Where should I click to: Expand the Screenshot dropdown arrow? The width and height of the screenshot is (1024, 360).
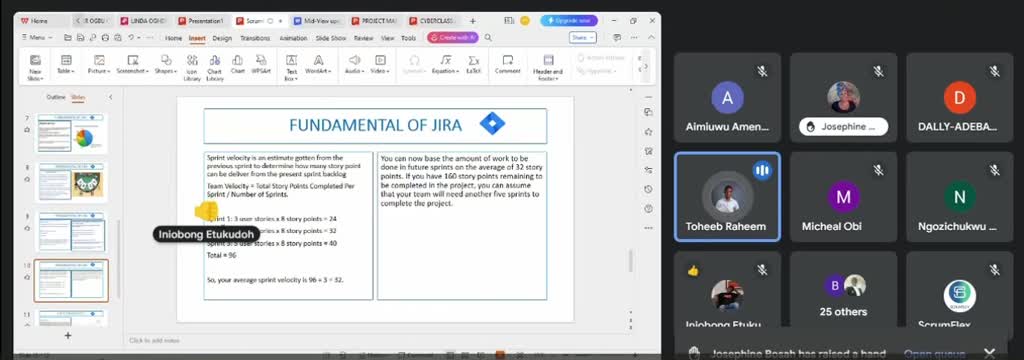tap(148, 71)
